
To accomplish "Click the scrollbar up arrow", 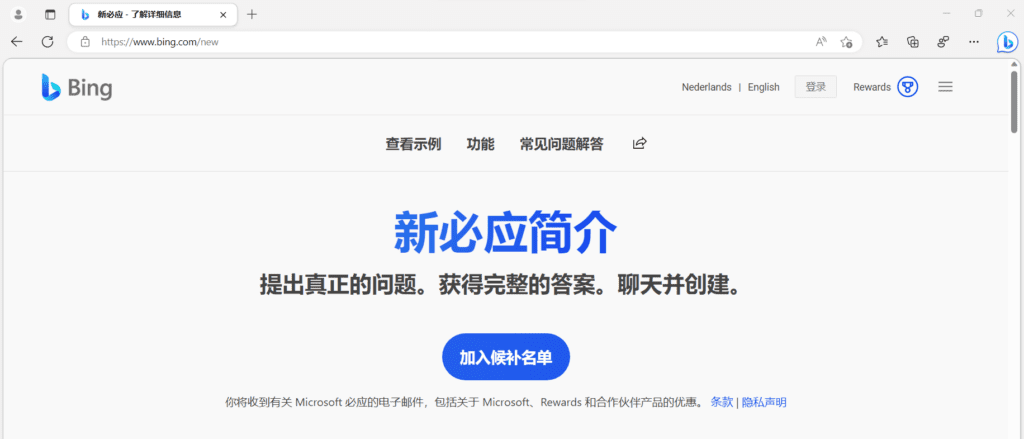I will click(x=1014, y=64).
